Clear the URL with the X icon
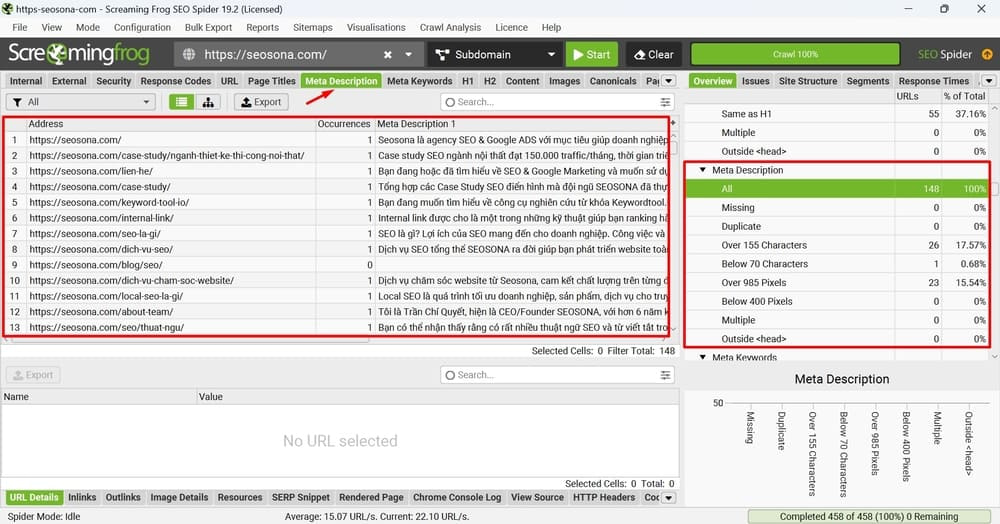Viewport: 1000px width, 524px height. coord(388,55)
